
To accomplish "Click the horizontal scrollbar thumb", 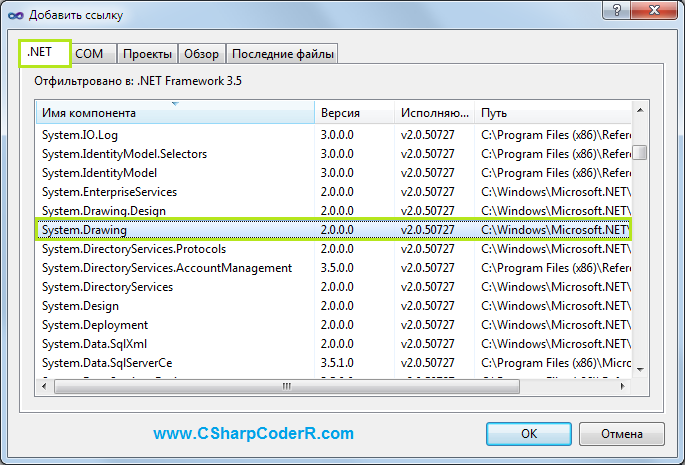I will pyautogui.click(x=287, y=386).
